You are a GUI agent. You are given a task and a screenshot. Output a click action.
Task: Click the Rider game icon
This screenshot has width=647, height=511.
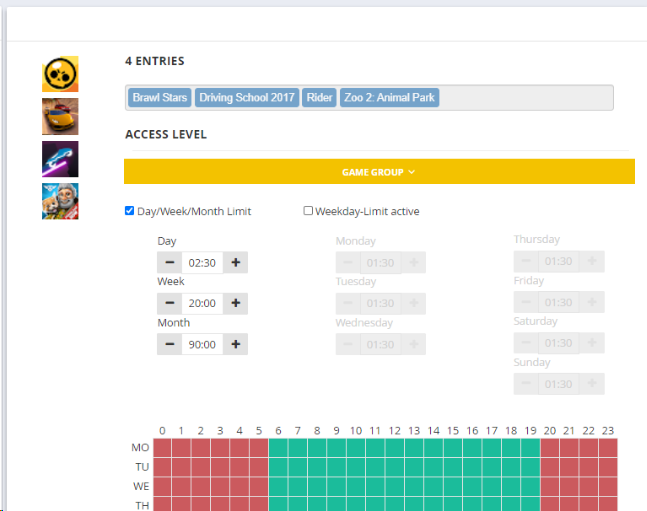[60, 159]
